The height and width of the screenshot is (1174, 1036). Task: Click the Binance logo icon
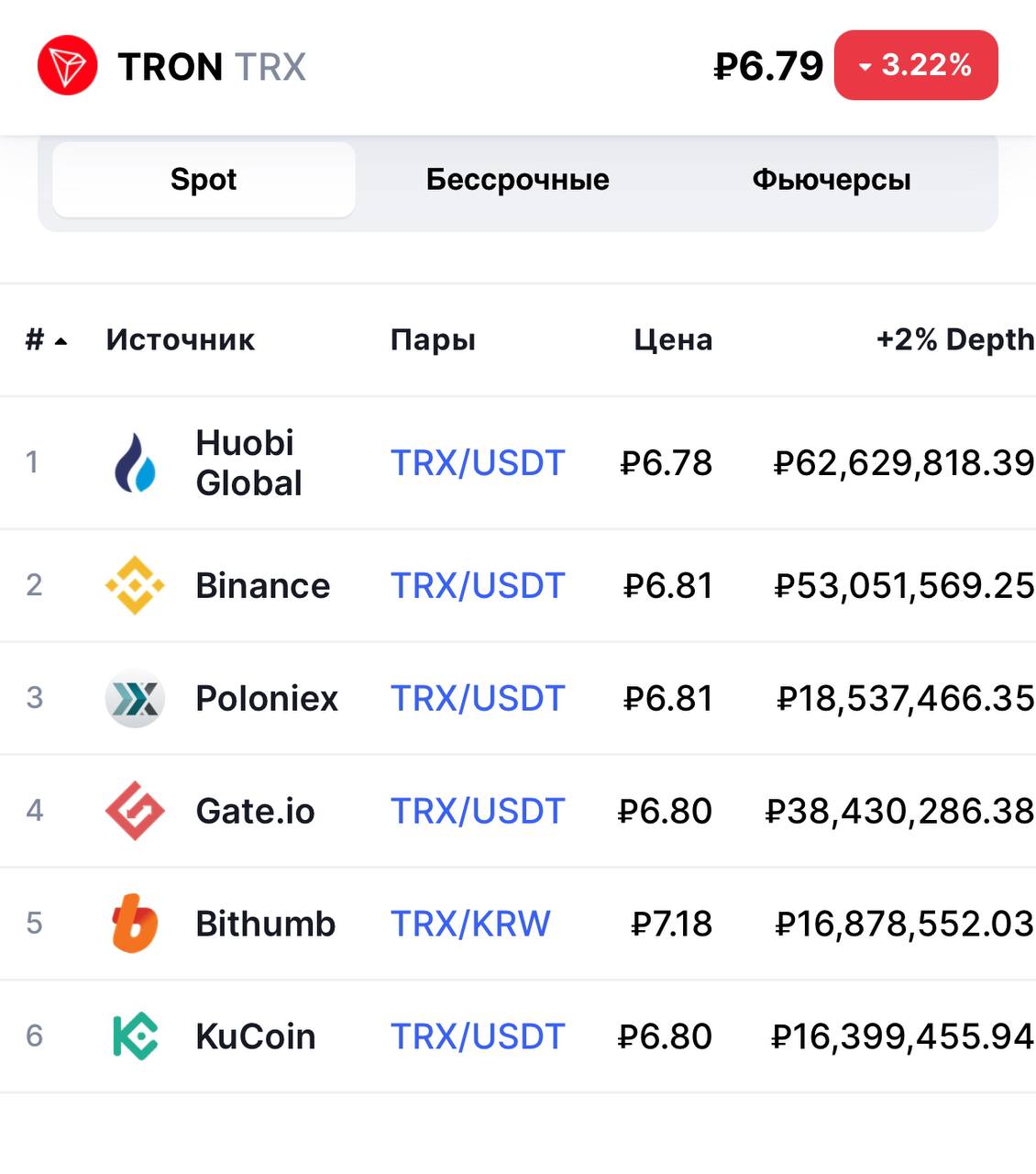click(135, 585)
